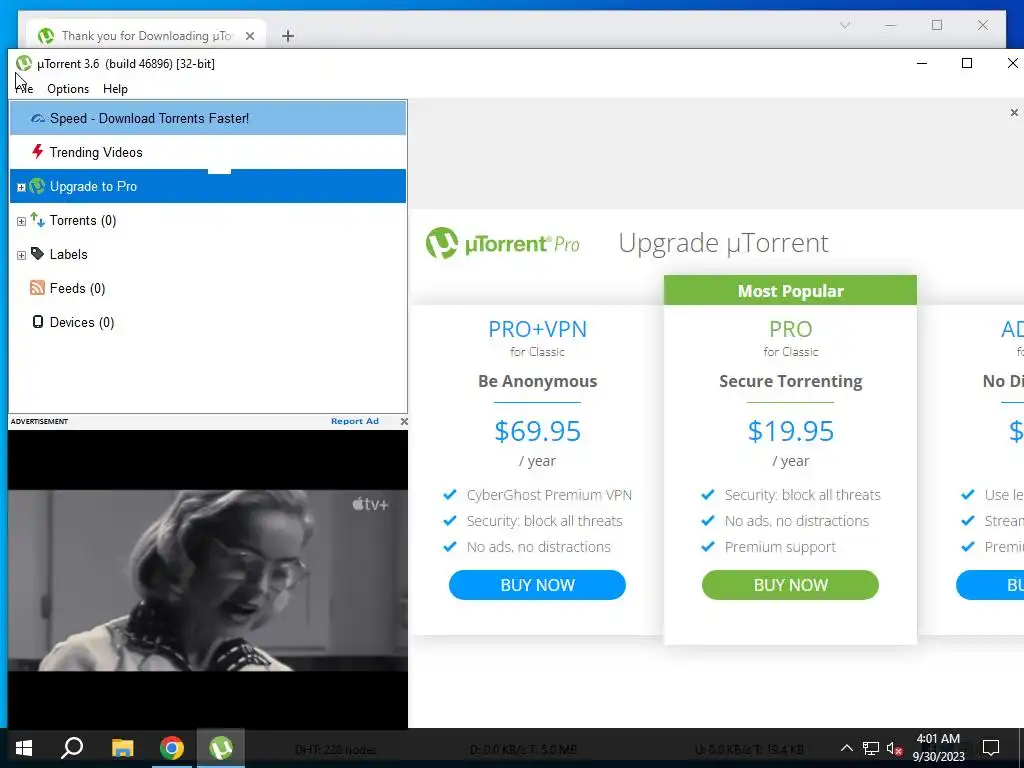Close the advertisement panel
The width and height of the screenshot is (1024, 768).
point(404,421)
